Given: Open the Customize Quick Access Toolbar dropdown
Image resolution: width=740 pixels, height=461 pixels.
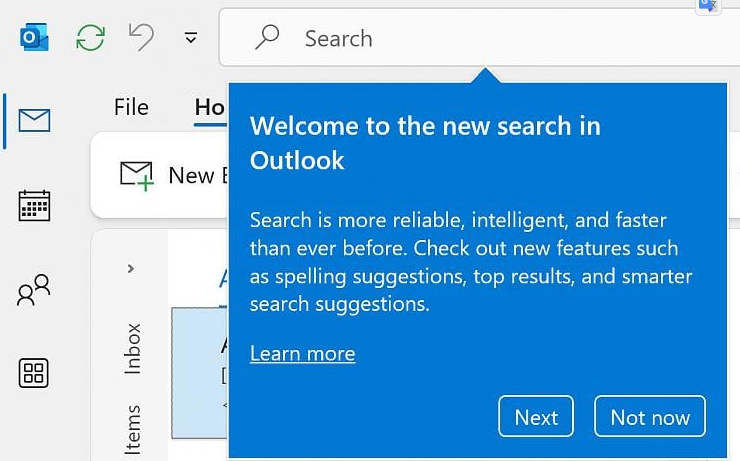Looking at the screenshot, I should click(x=191, y=39).
